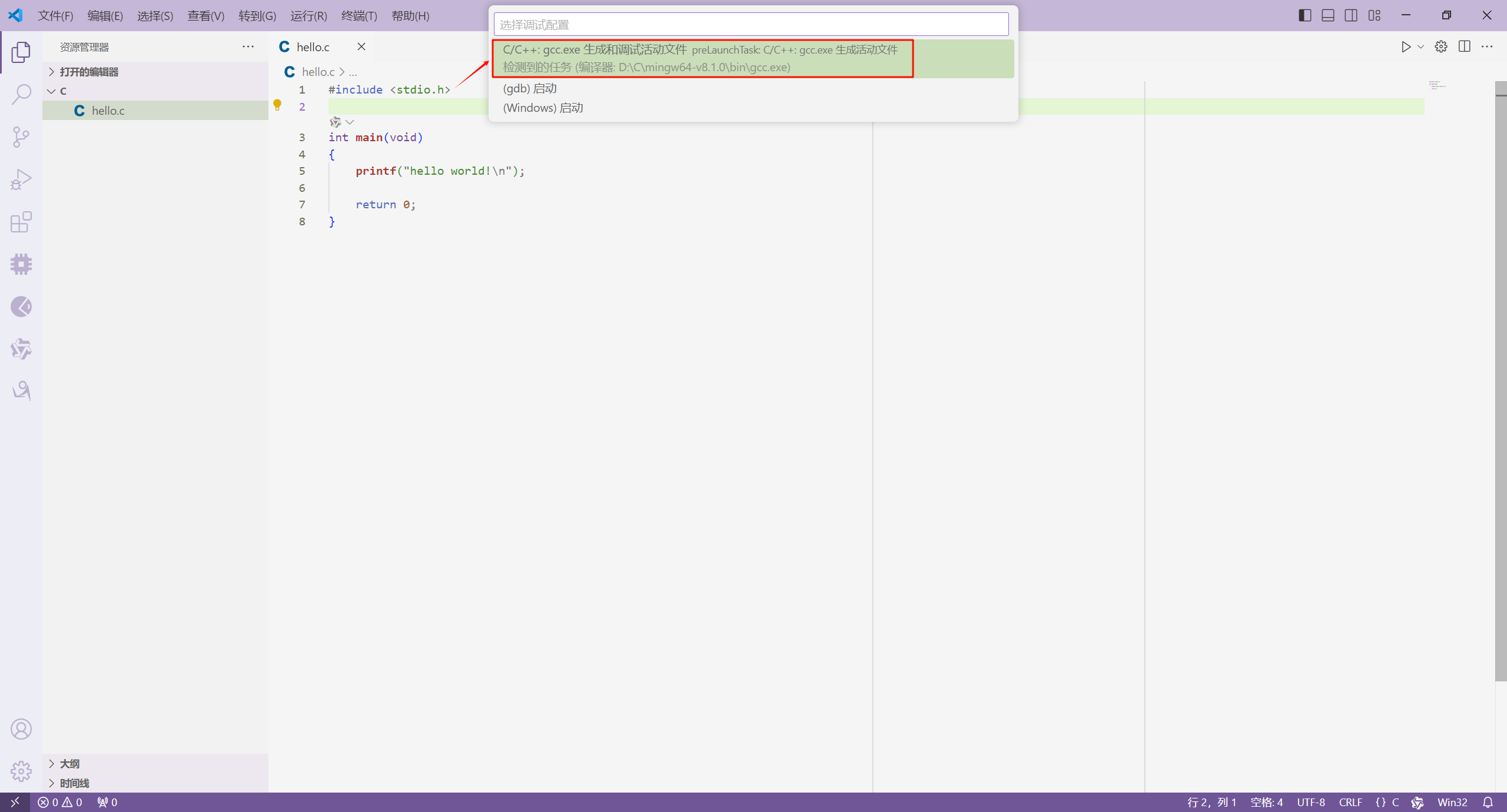Open the chip-shaped extension view icon
The width and height of the screenshot is (1507, 812).
[x=21, y=264]
